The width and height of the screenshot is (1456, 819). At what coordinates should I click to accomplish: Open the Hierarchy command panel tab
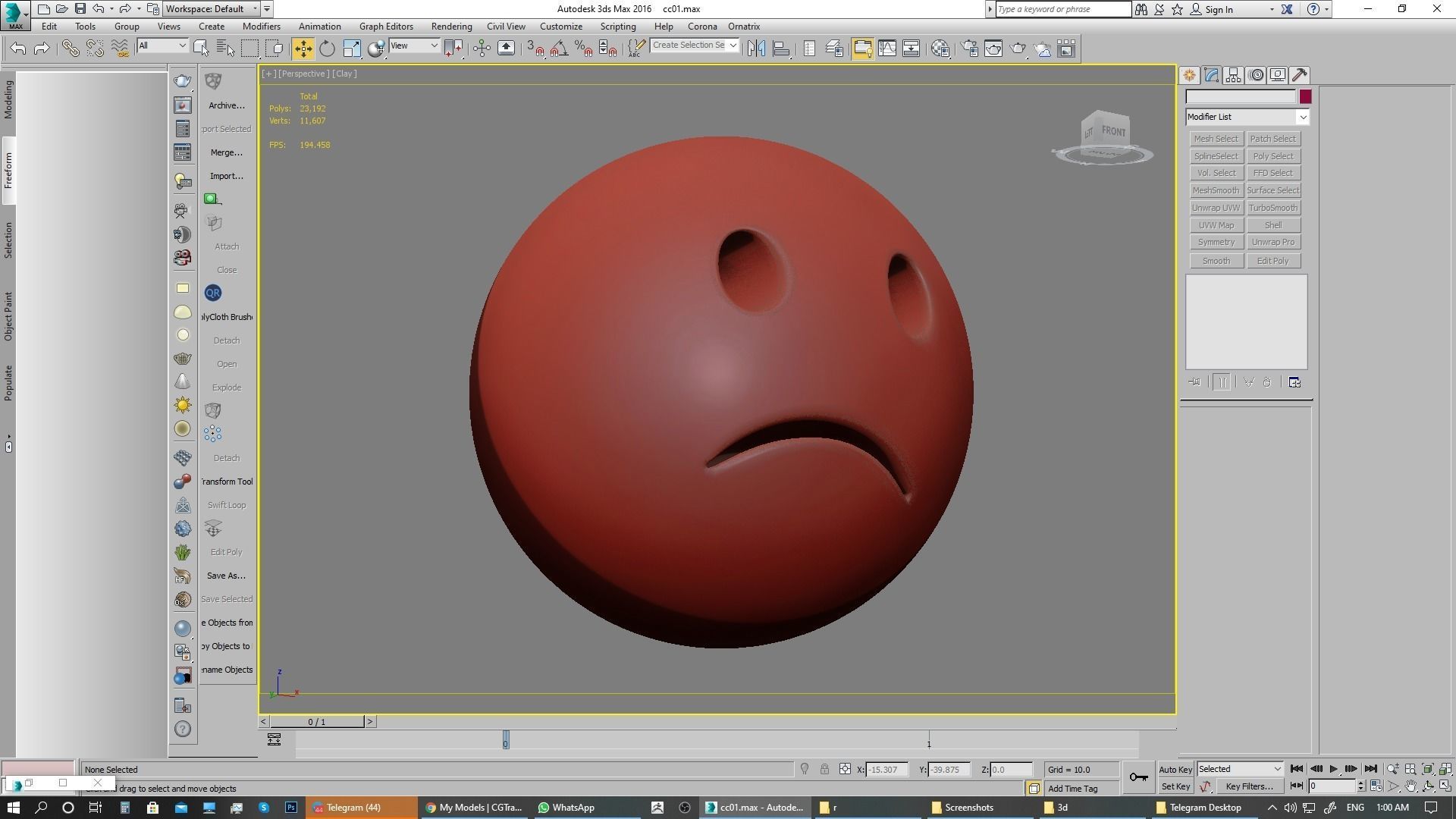tap(1233, 75)
